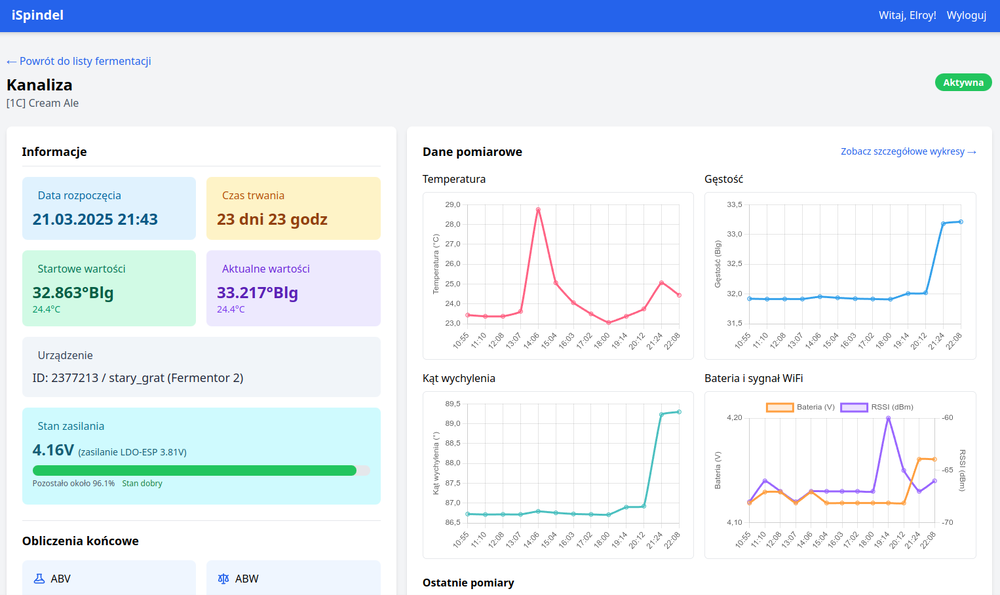Viewport: 1000px width, 595px height.
Task: Click the Urządzenie device ID card
Action: (201, 367)
